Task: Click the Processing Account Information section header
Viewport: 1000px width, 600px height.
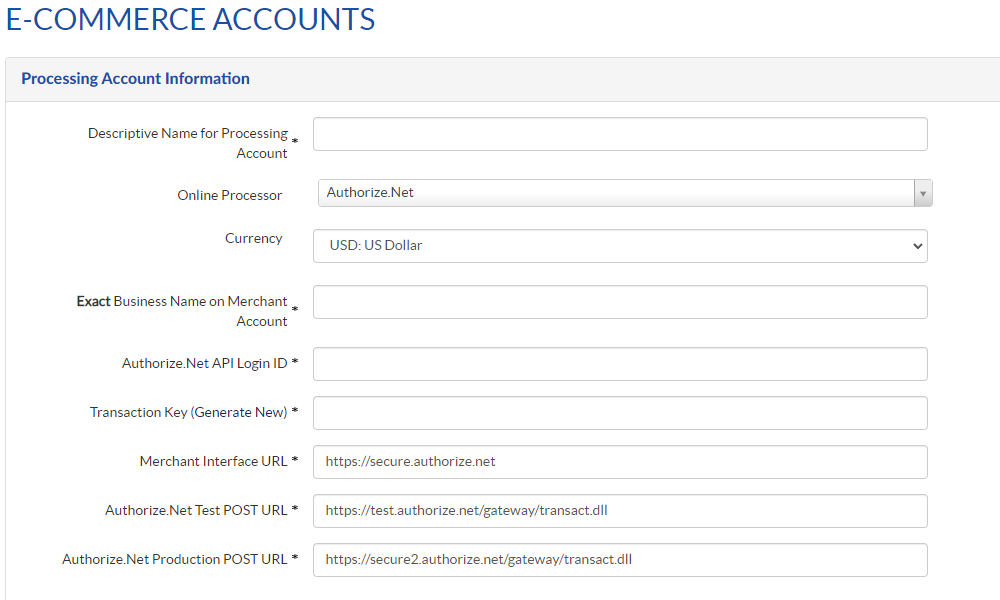Action: click(135, 78)
